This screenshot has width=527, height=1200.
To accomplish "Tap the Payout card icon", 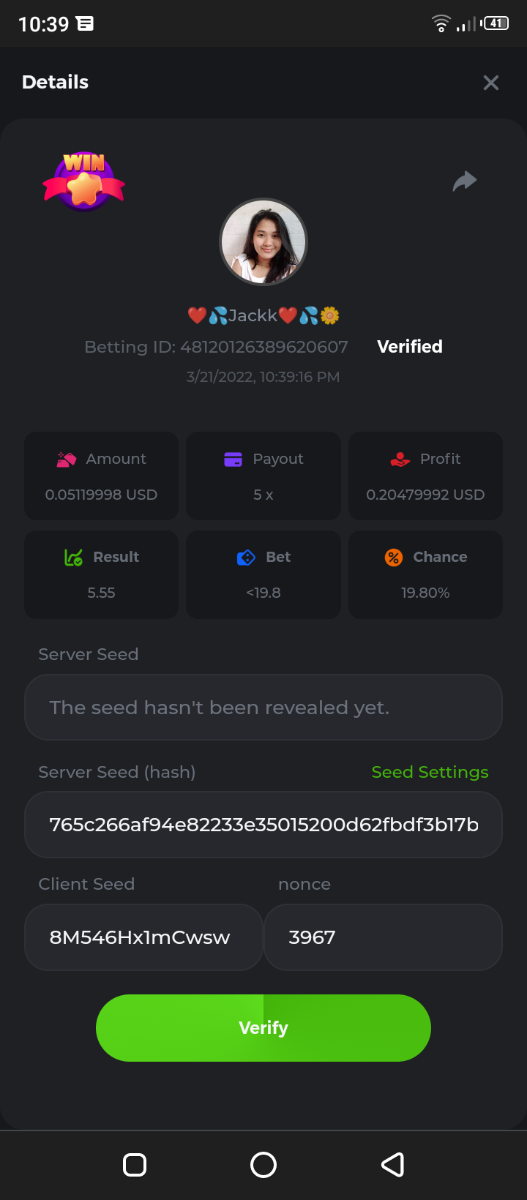I will coord(233,459).
